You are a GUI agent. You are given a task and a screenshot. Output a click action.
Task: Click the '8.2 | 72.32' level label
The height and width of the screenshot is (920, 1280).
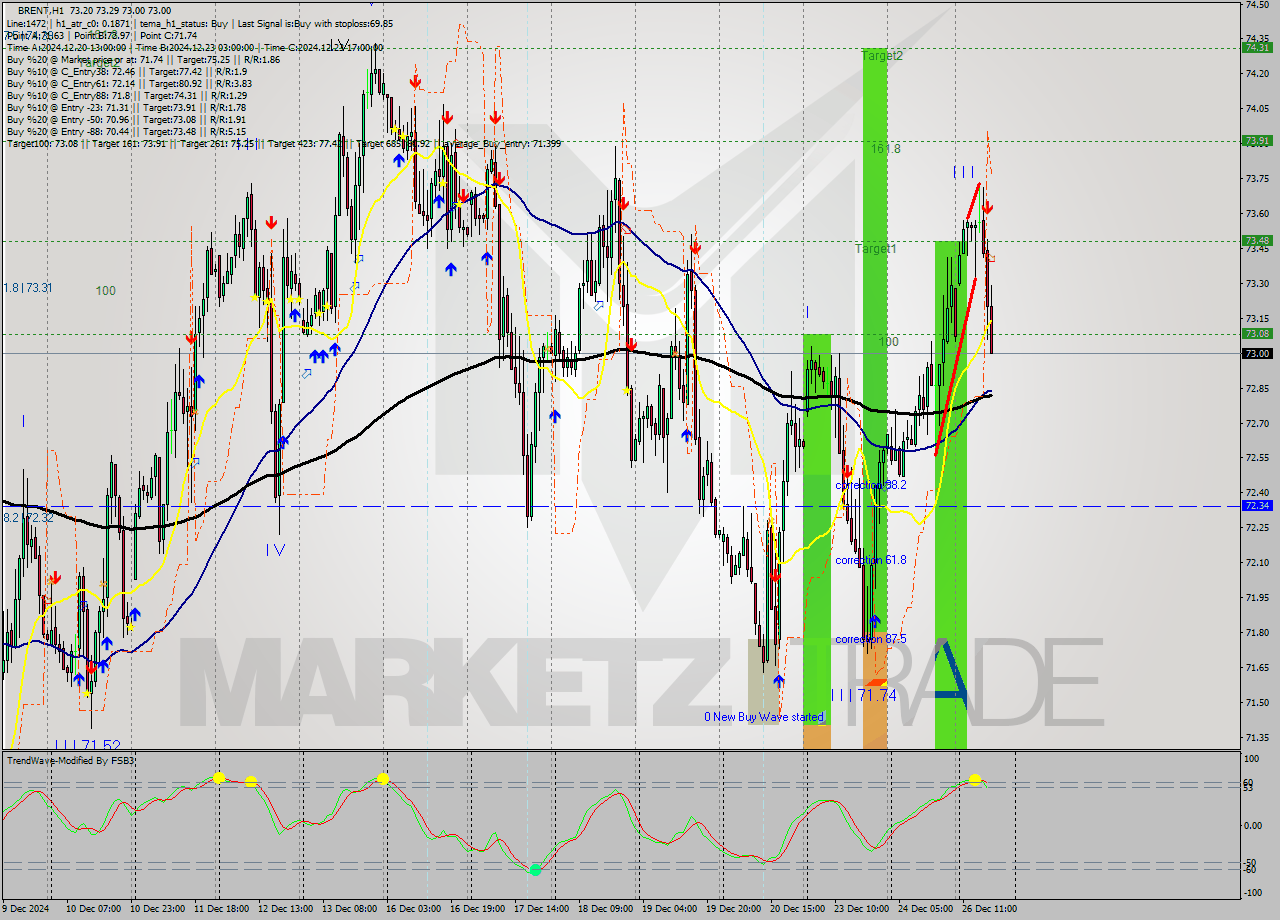pos(28,518)
